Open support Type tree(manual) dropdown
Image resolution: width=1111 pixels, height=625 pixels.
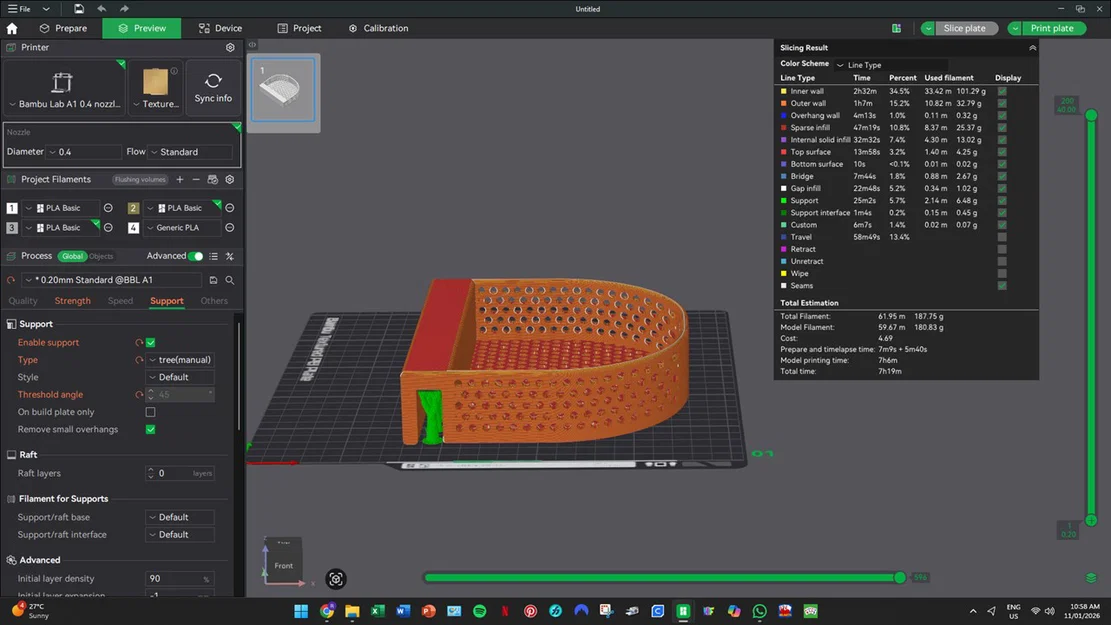tap(180, 360)
